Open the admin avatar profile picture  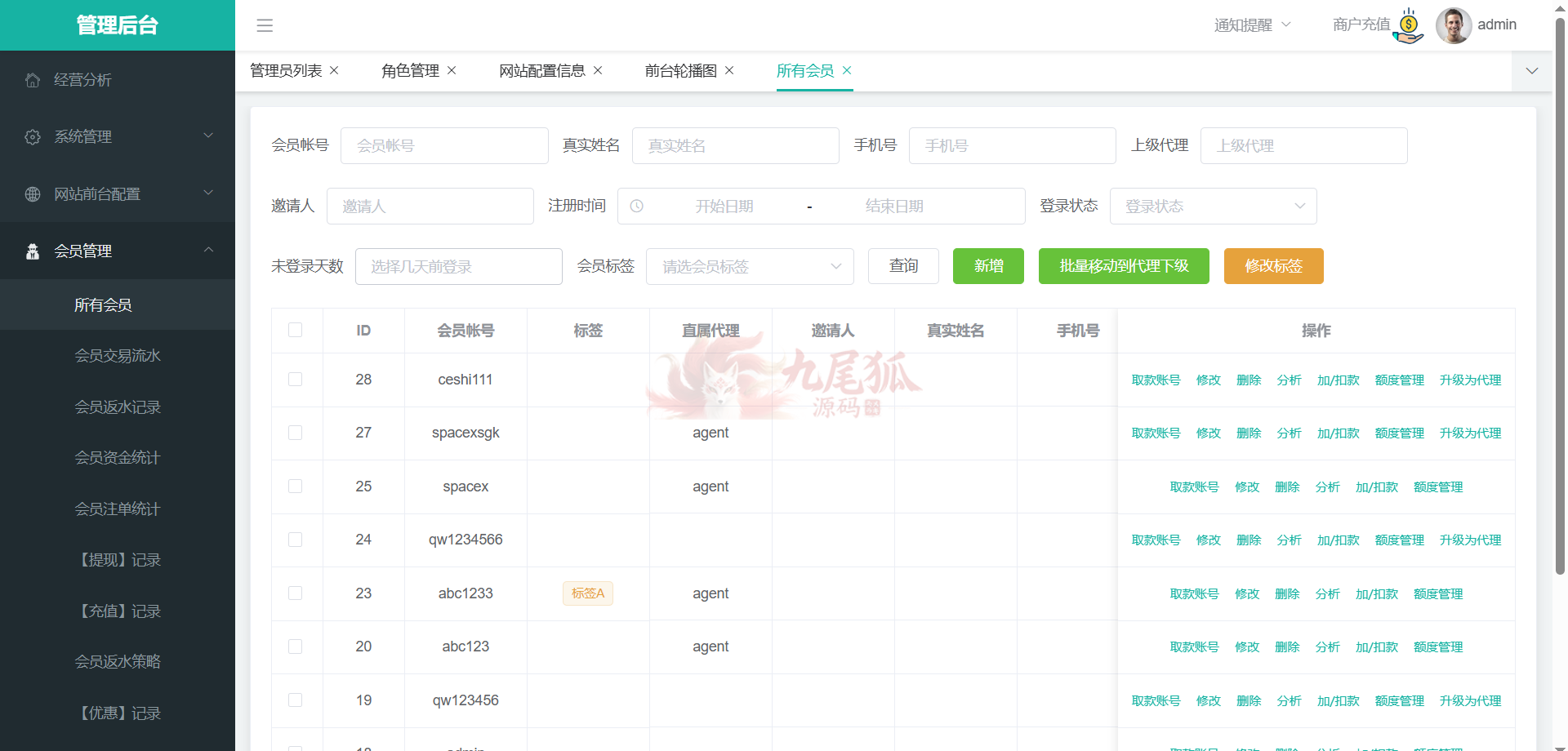[1453, 25]
